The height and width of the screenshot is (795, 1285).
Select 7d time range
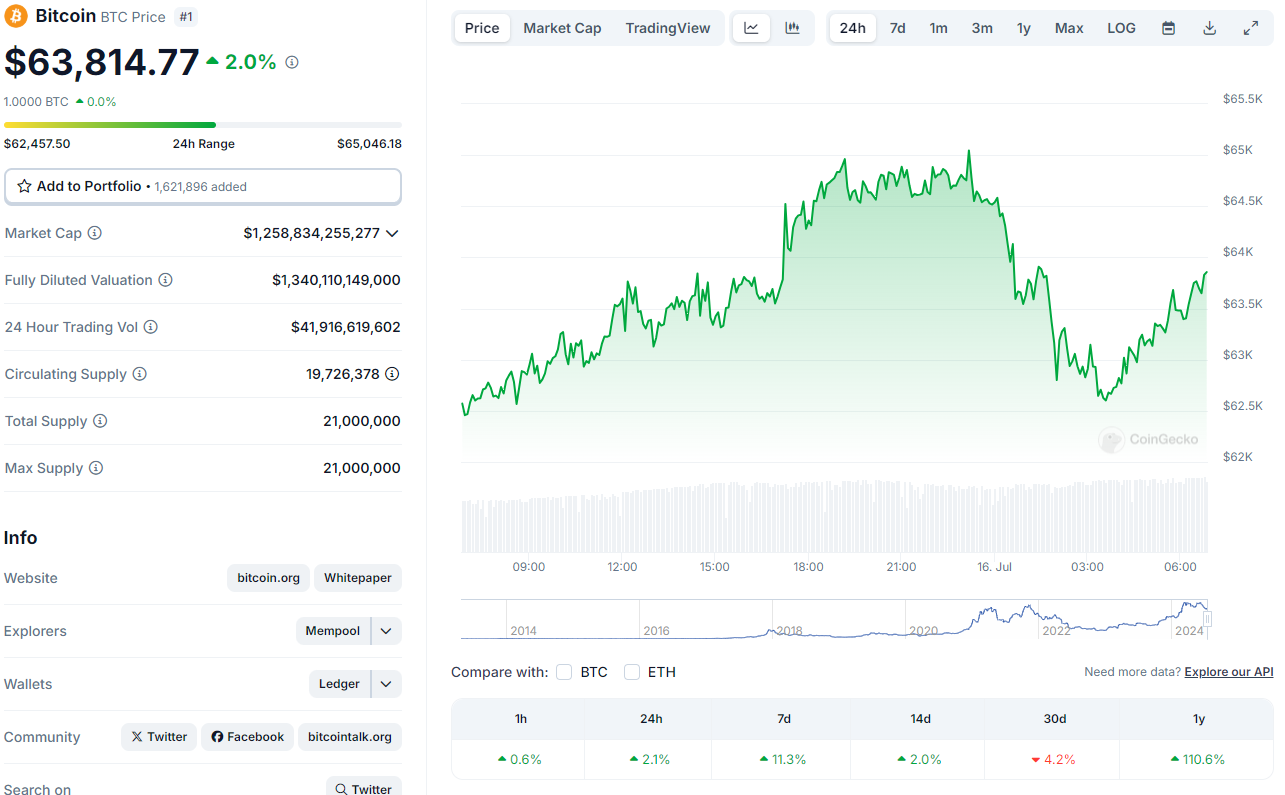point(898,28)
